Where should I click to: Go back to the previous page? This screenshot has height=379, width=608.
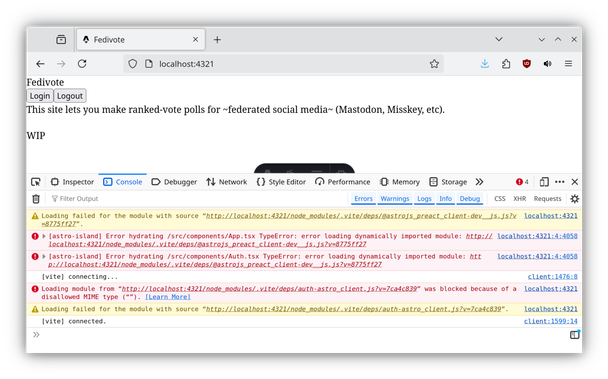tap(40, 64)
